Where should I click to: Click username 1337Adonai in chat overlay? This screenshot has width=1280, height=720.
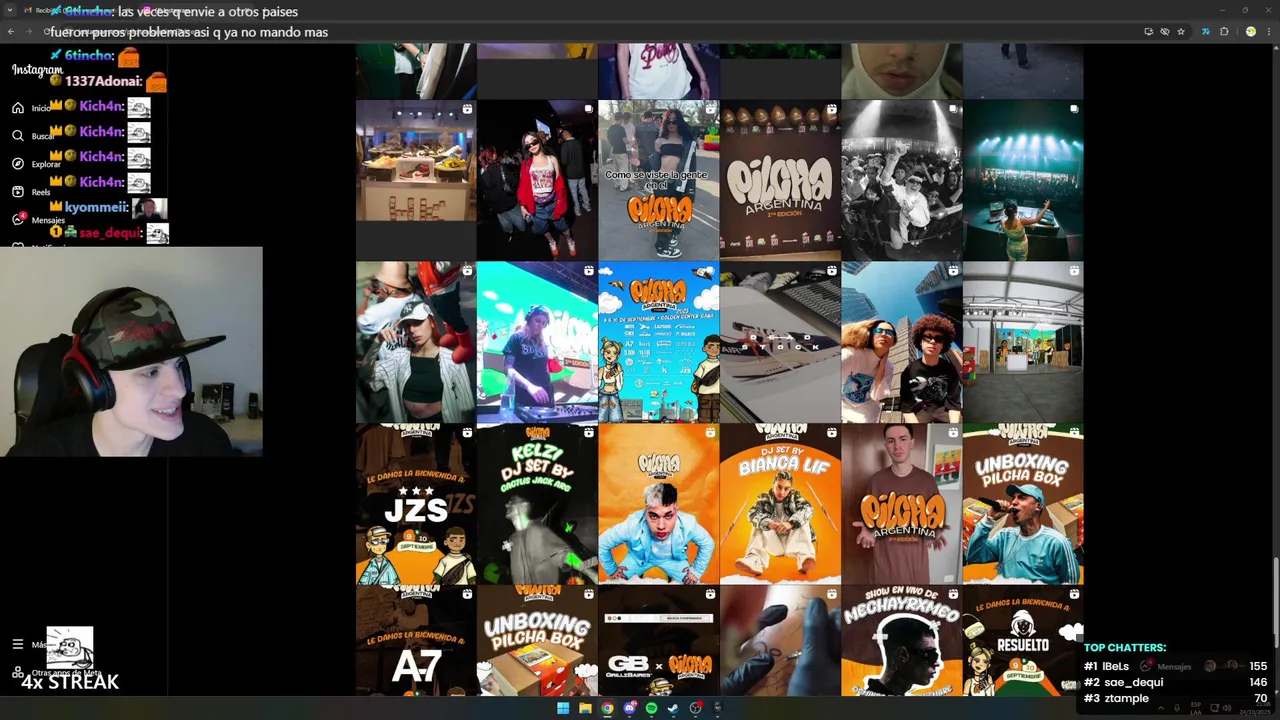[103, 81]
